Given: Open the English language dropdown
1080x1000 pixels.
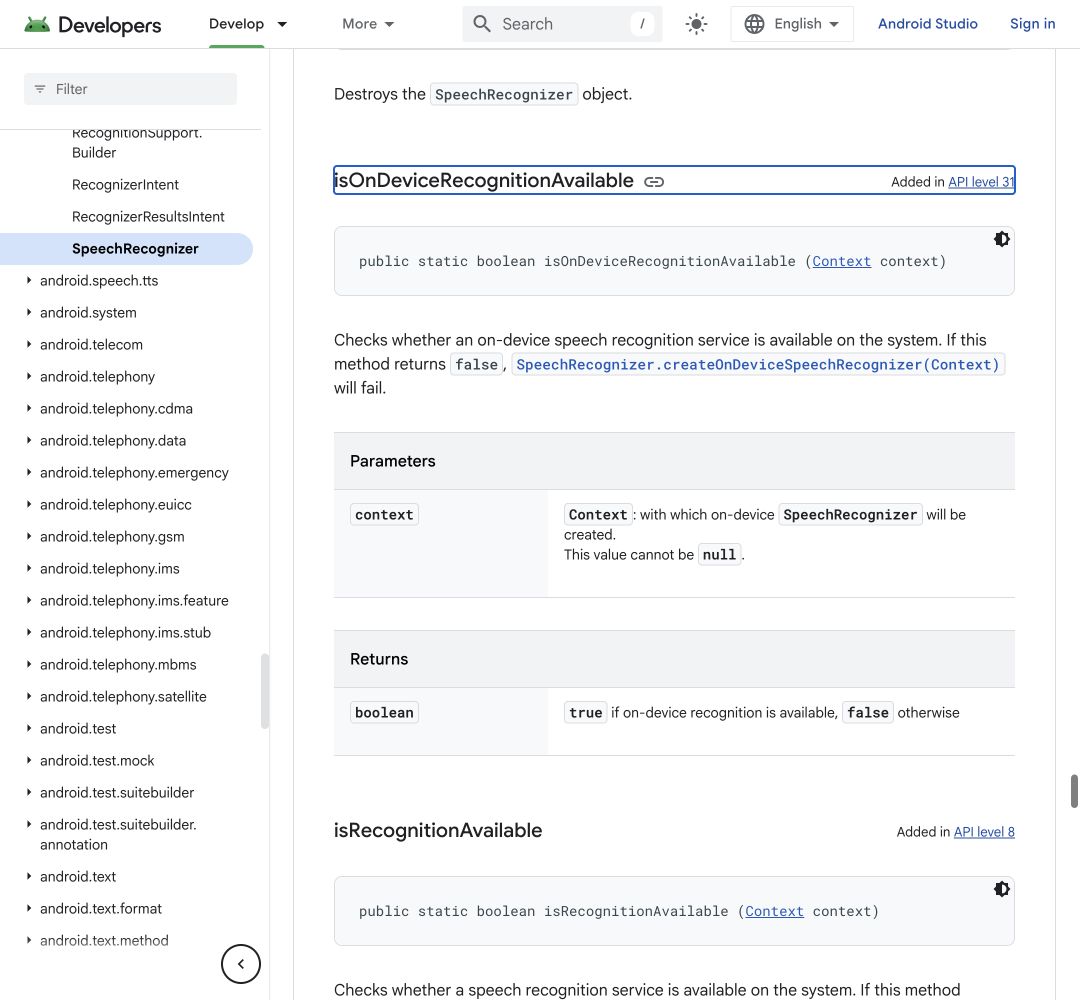Looking at the screenshot, I should pyautogui.click(x=792, y=24).
